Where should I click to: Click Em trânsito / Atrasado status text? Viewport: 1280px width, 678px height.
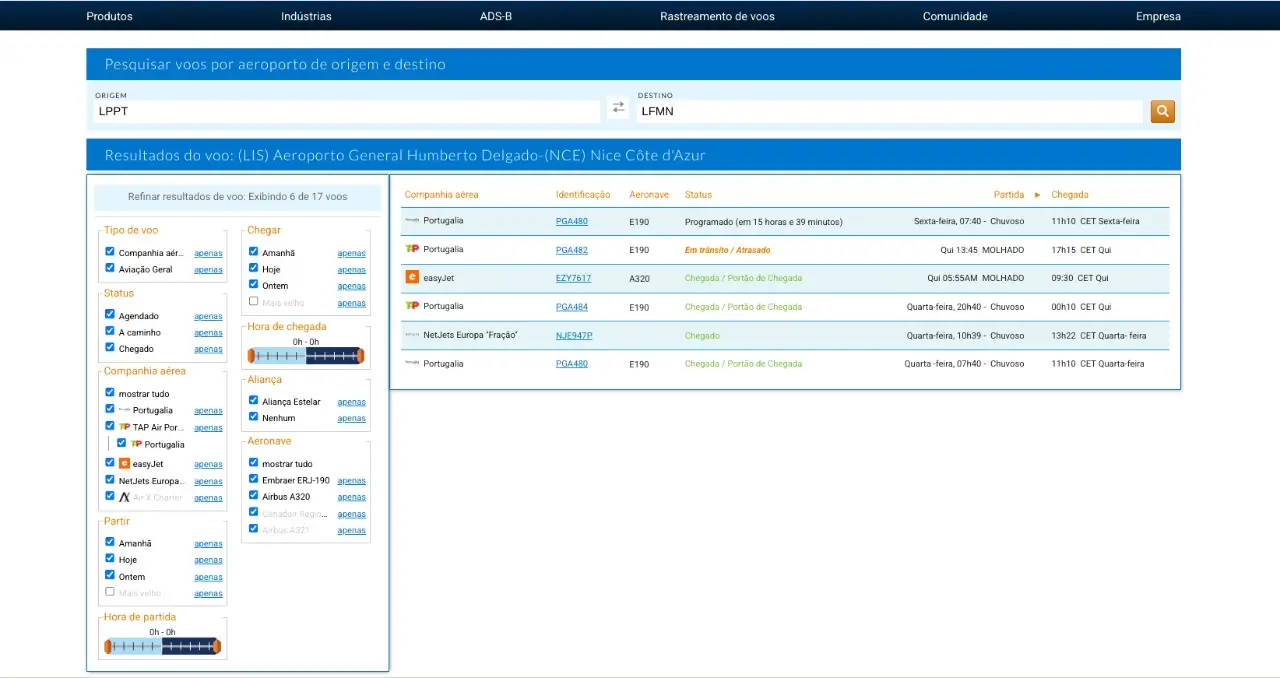point(728,250)
